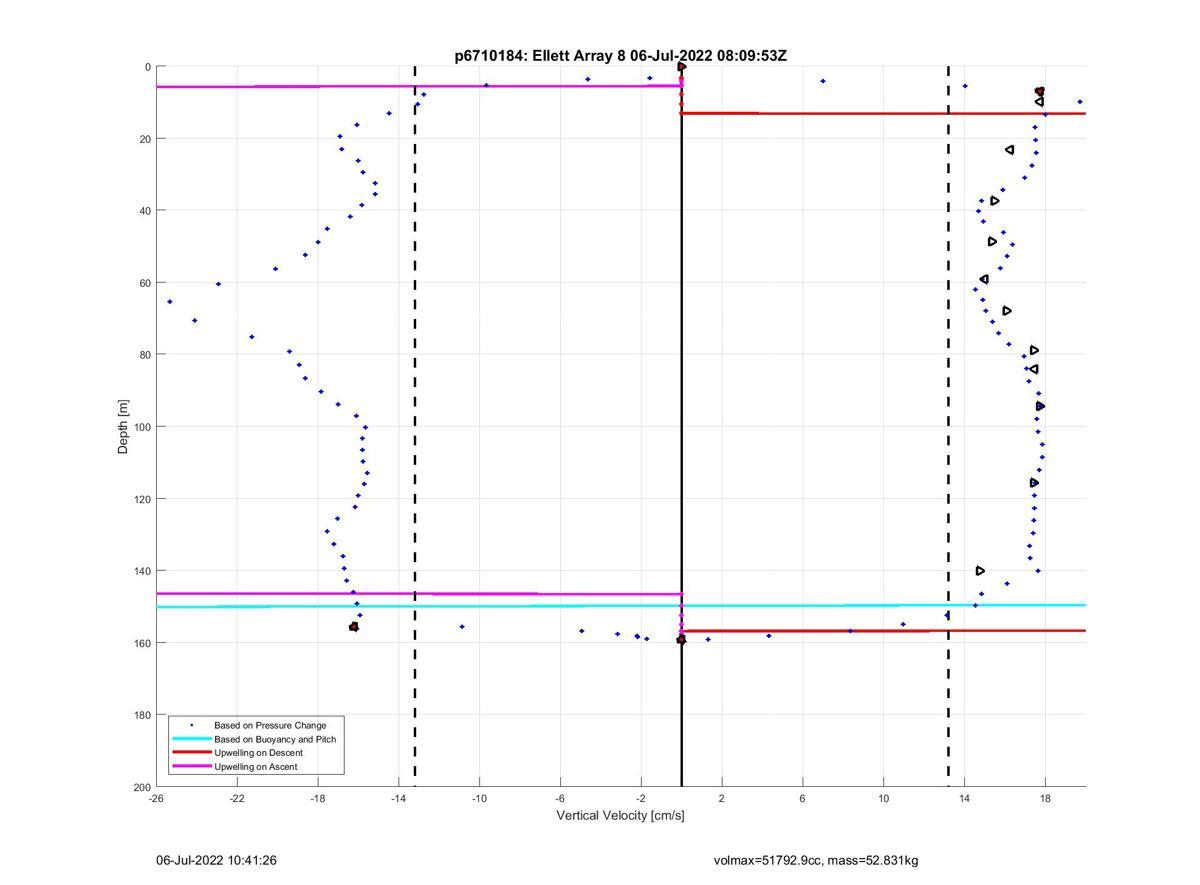Click the red line sample in legend
This screenshot has height=885, width=1200.
(x=191, y=753)
